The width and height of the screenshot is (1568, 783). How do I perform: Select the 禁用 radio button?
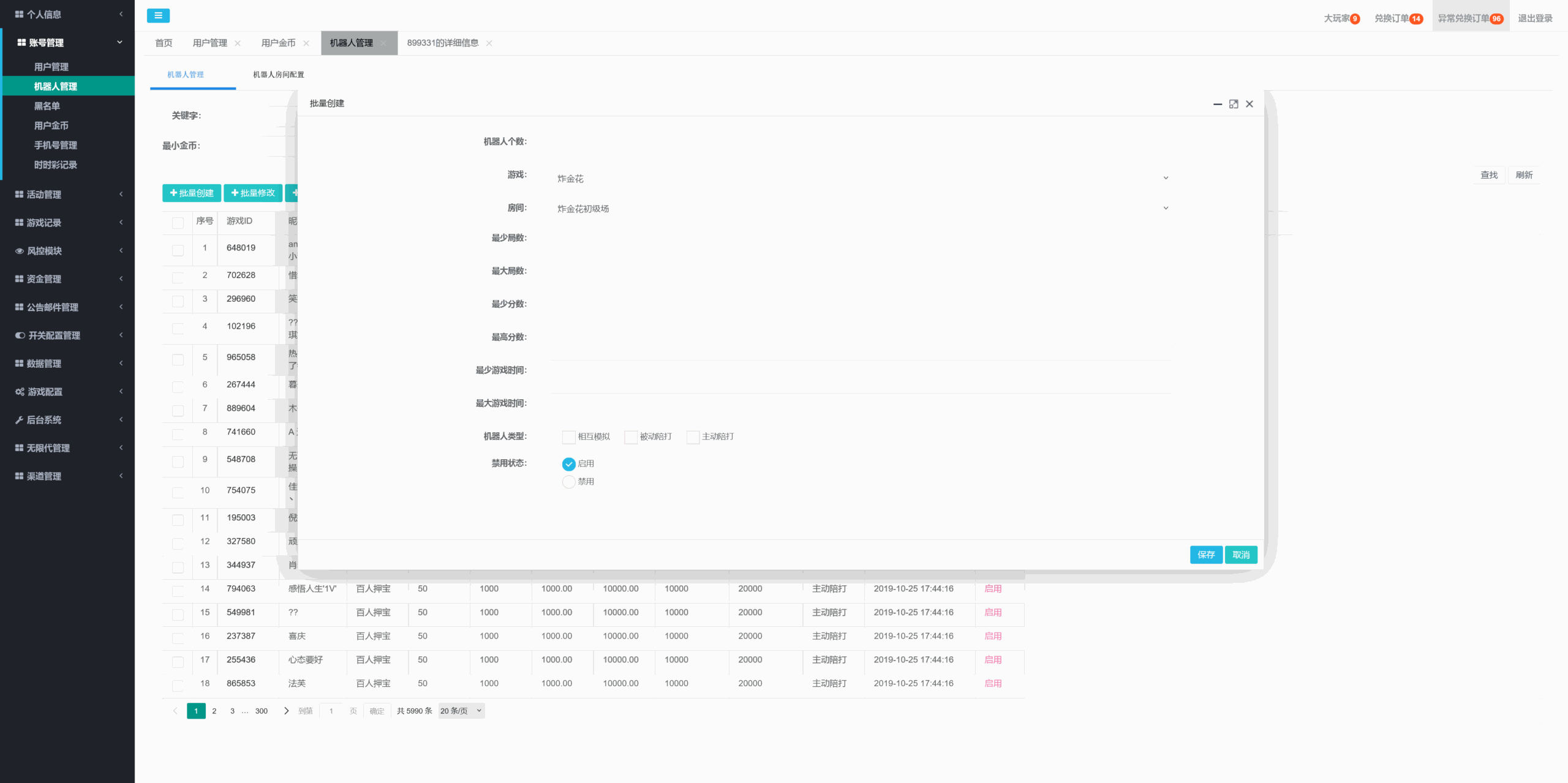pos(568,482)
